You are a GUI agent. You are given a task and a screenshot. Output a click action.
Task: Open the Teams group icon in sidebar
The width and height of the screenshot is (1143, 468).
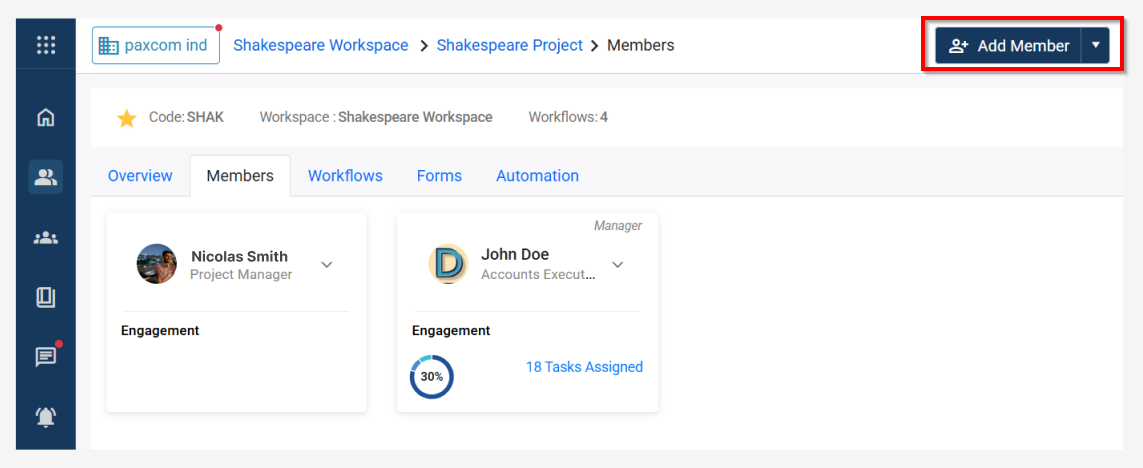tap(46, 238)
